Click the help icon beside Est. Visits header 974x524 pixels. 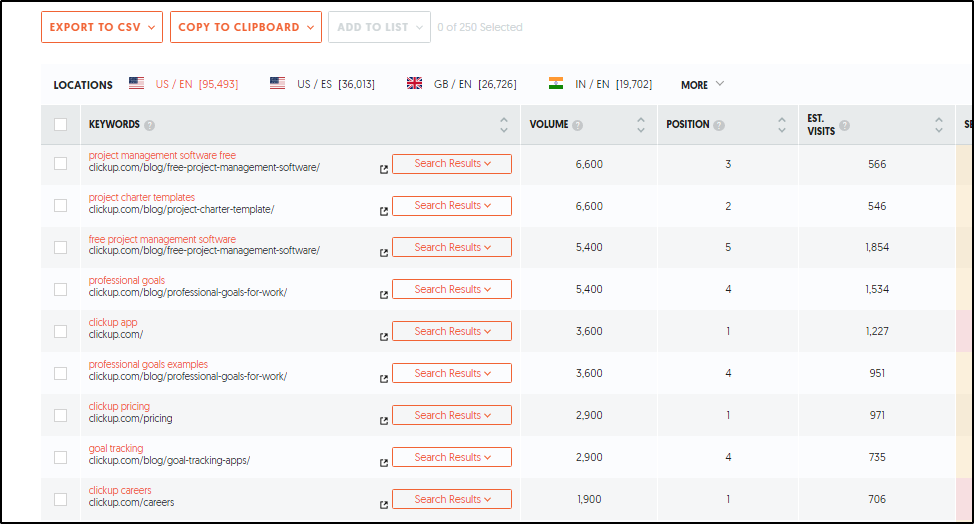pos(845,126)
